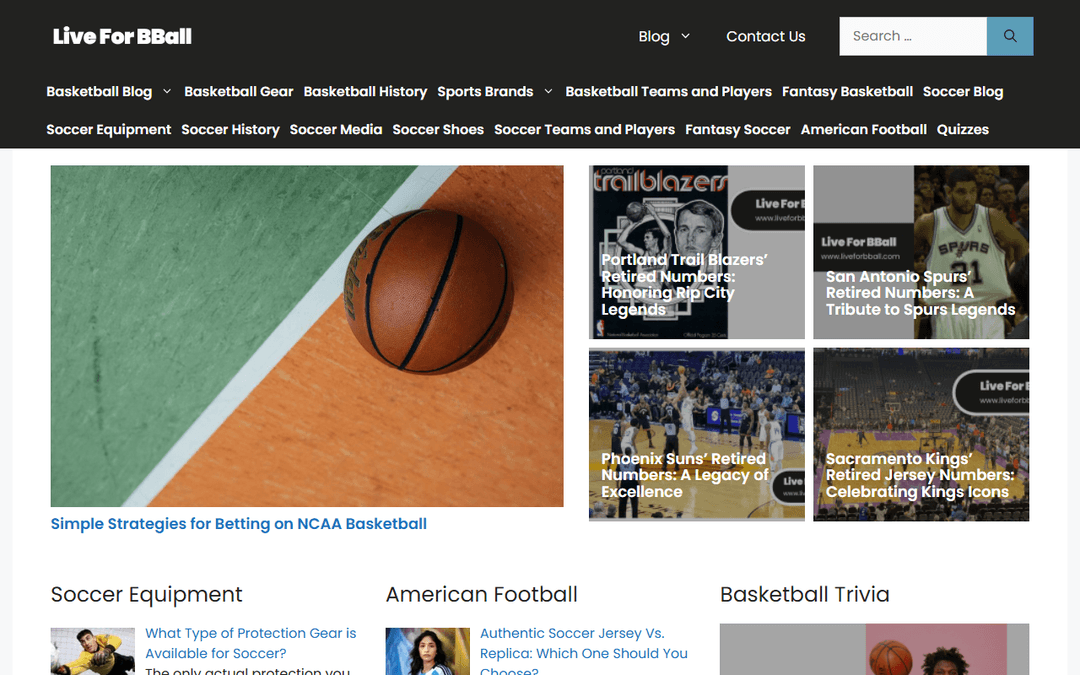Open Basketball Teams and Players category
The width and height of the screenshot is (1080, 675).
pyautogui.click(x=668, y=92)
